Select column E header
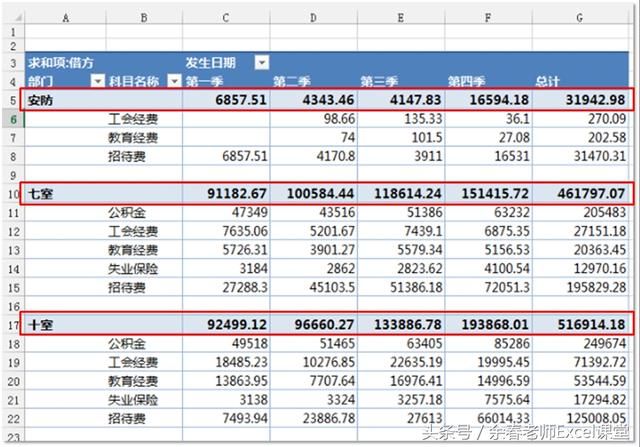The height and width of the screenshot is (447, 640). [x=401, y=18]
